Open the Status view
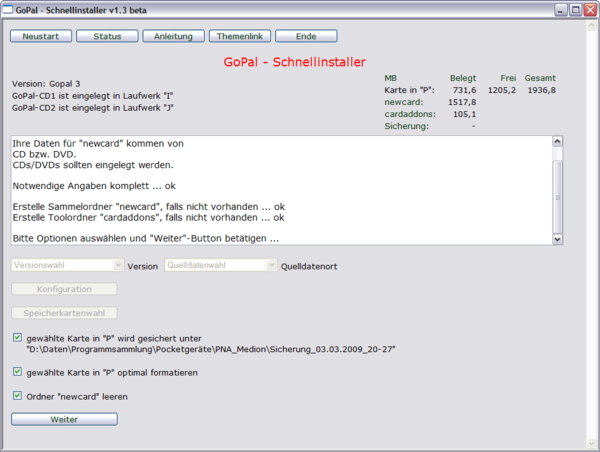Screen dimensions: 600x452 (107, 36)
